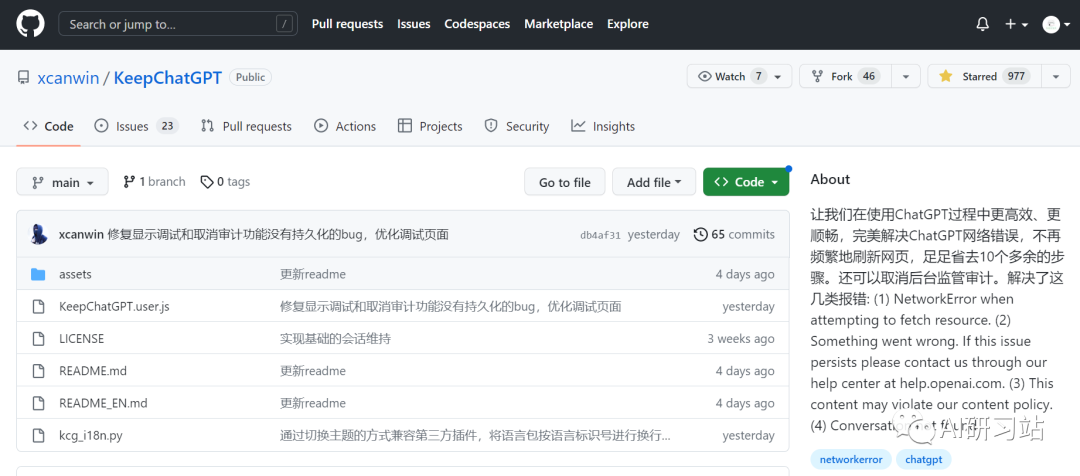Click the clock history icon by commits
This screenshot has height=476, width=1080.
(x=700, y=234)
